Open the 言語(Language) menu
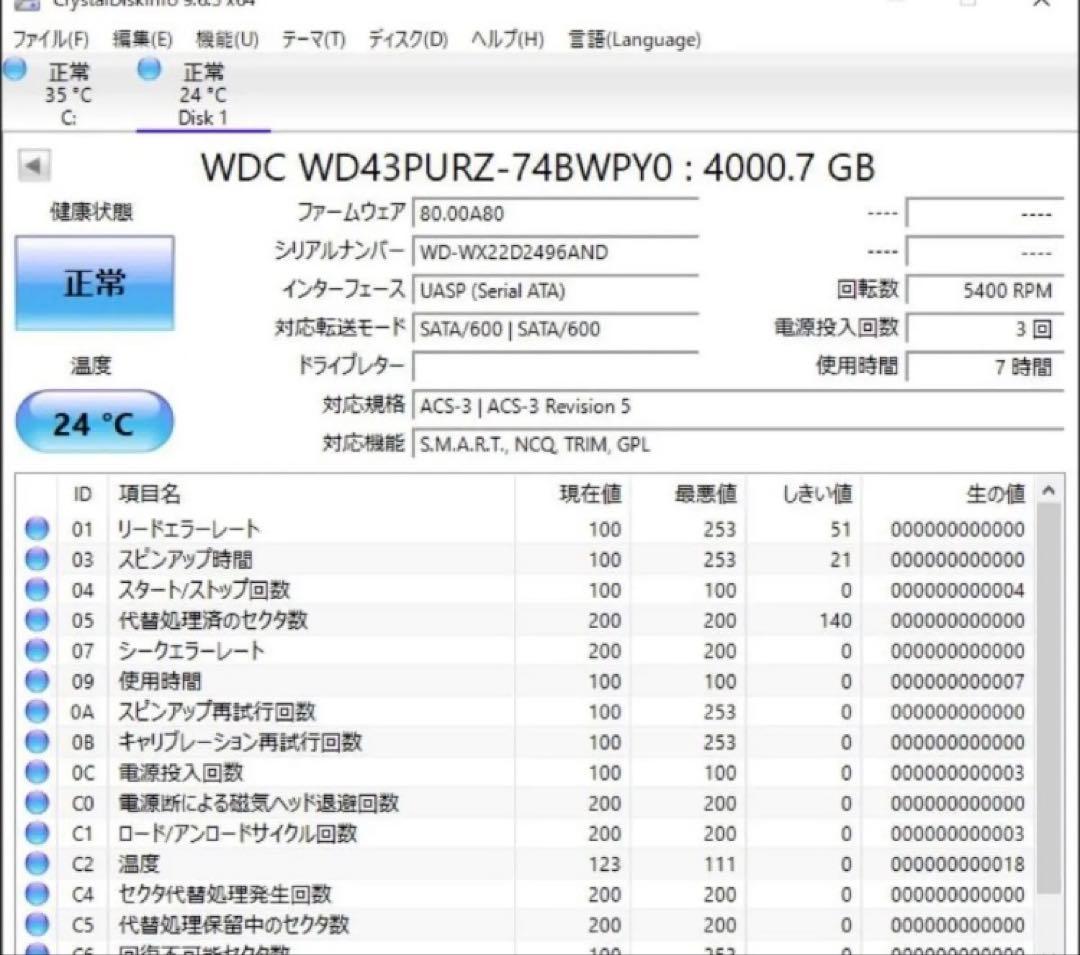The height and width of the screenshot is (955, 1080). click(x=632, y=40)
